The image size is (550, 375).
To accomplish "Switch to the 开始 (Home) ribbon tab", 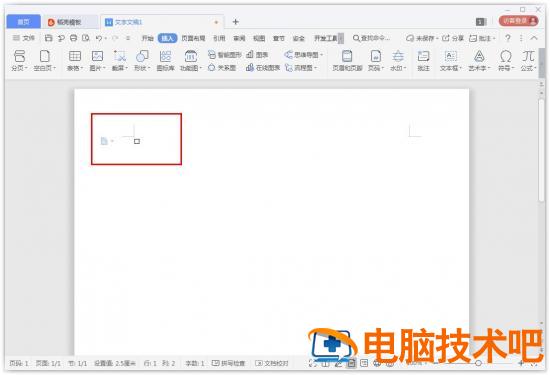I will (147, 38).
